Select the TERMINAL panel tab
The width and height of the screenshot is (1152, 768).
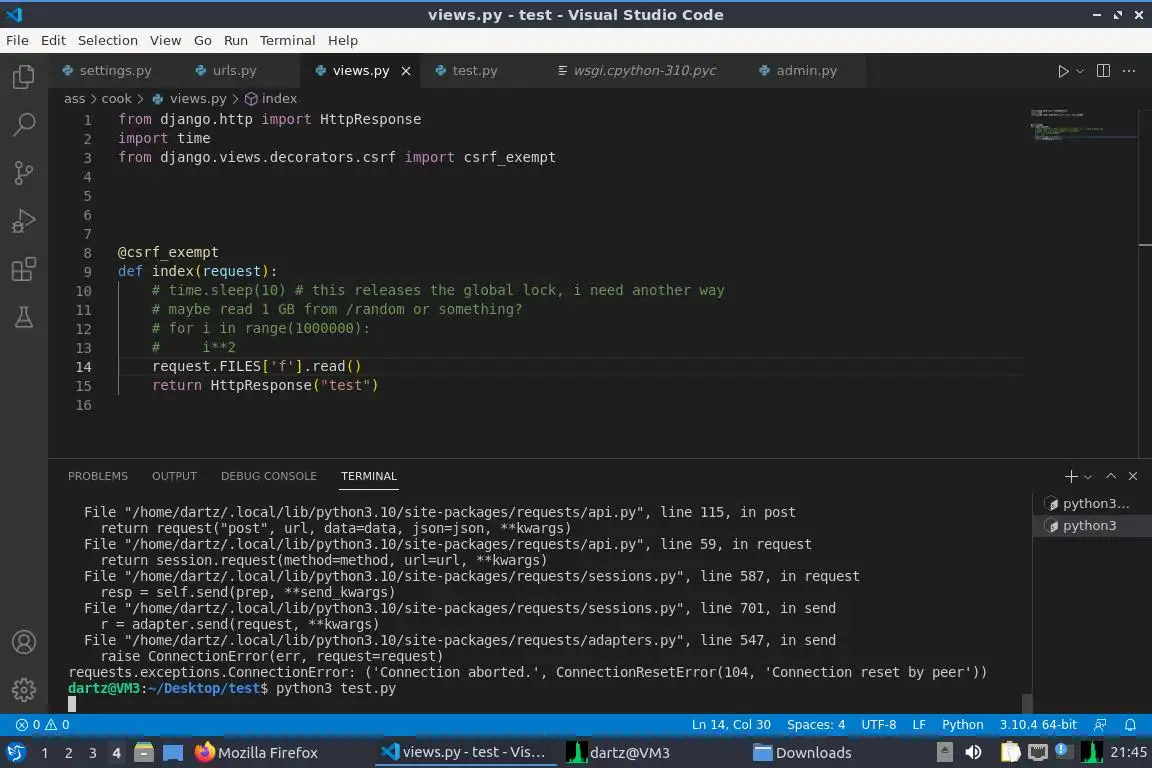[369, 476]
